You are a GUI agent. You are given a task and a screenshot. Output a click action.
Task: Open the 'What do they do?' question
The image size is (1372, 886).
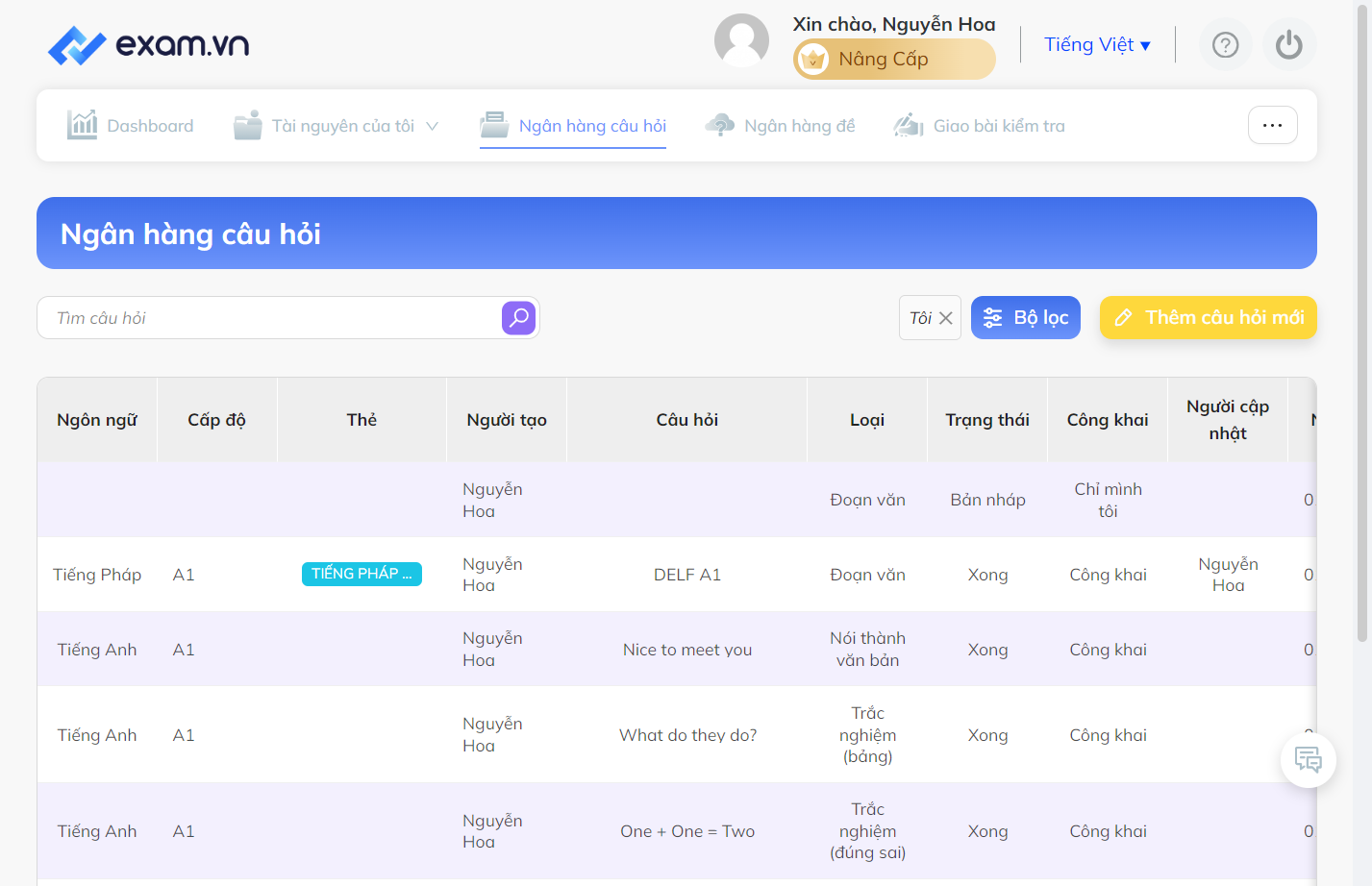point(687,735)
